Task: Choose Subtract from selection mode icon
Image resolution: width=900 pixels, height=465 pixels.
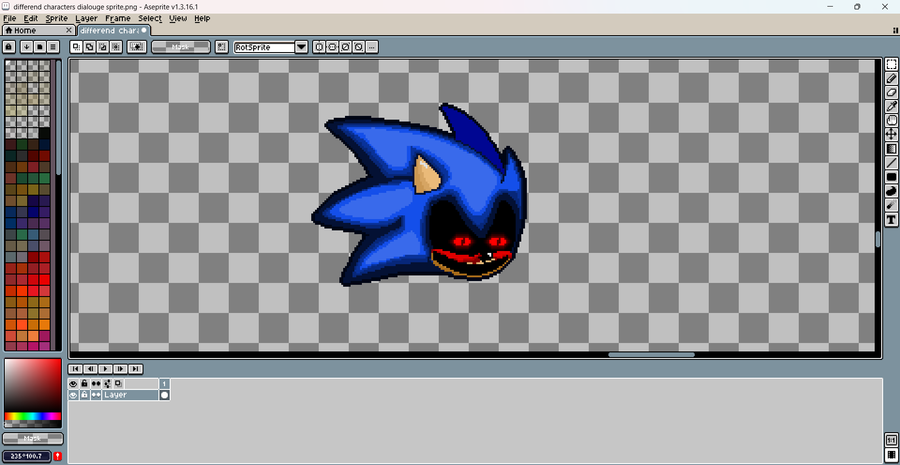Action: point(103,47)
